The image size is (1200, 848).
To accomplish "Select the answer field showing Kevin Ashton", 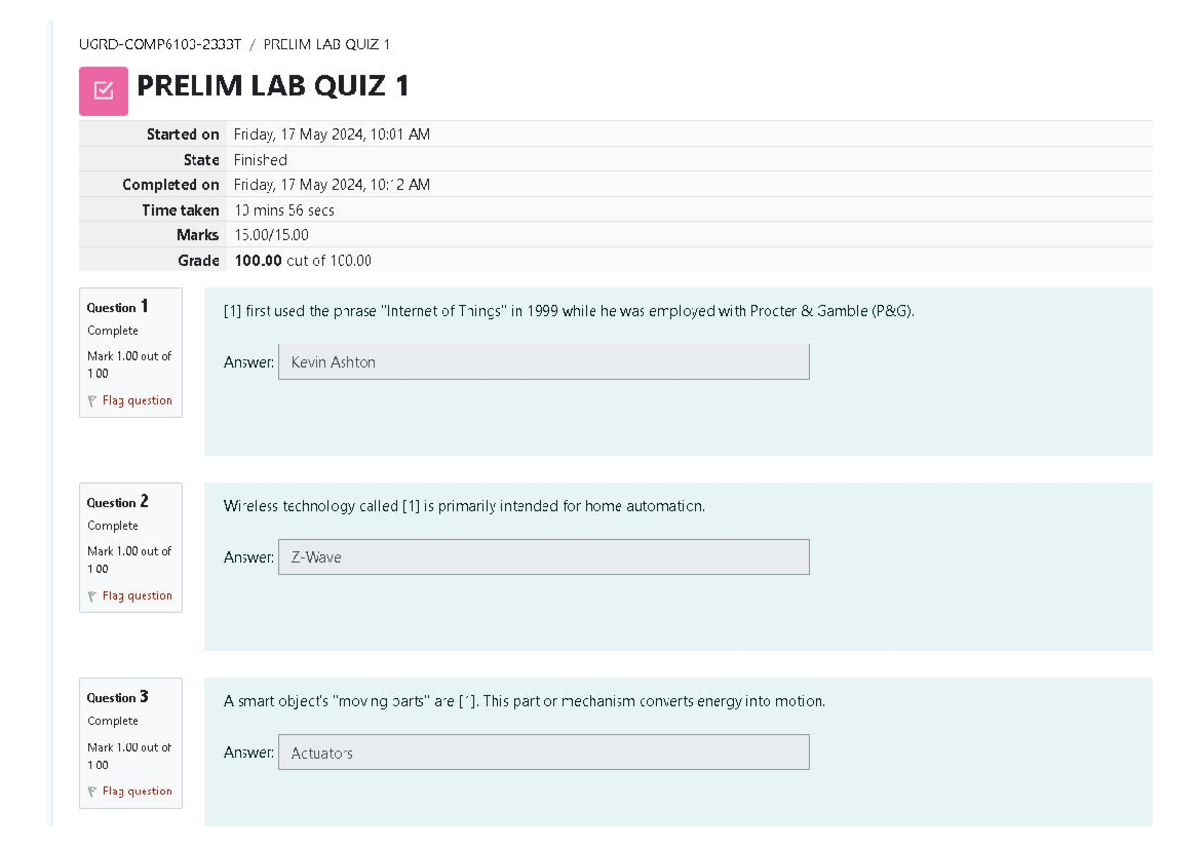I will point(543,361).
